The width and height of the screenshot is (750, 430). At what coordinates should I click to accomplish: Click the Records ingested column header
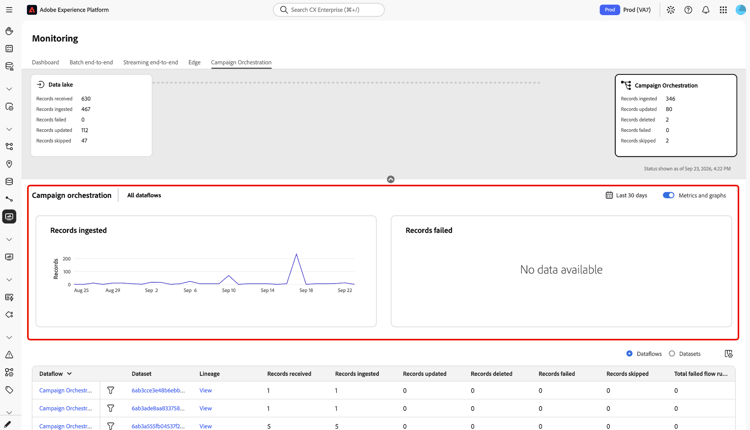pyautogui.click(x=357, y=374)
